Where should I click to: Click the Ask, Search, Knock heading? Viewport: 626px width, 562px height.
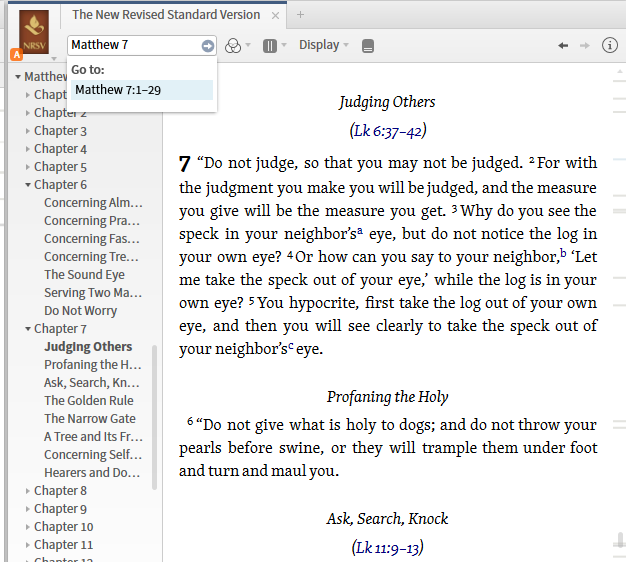[x=387, y=519]
